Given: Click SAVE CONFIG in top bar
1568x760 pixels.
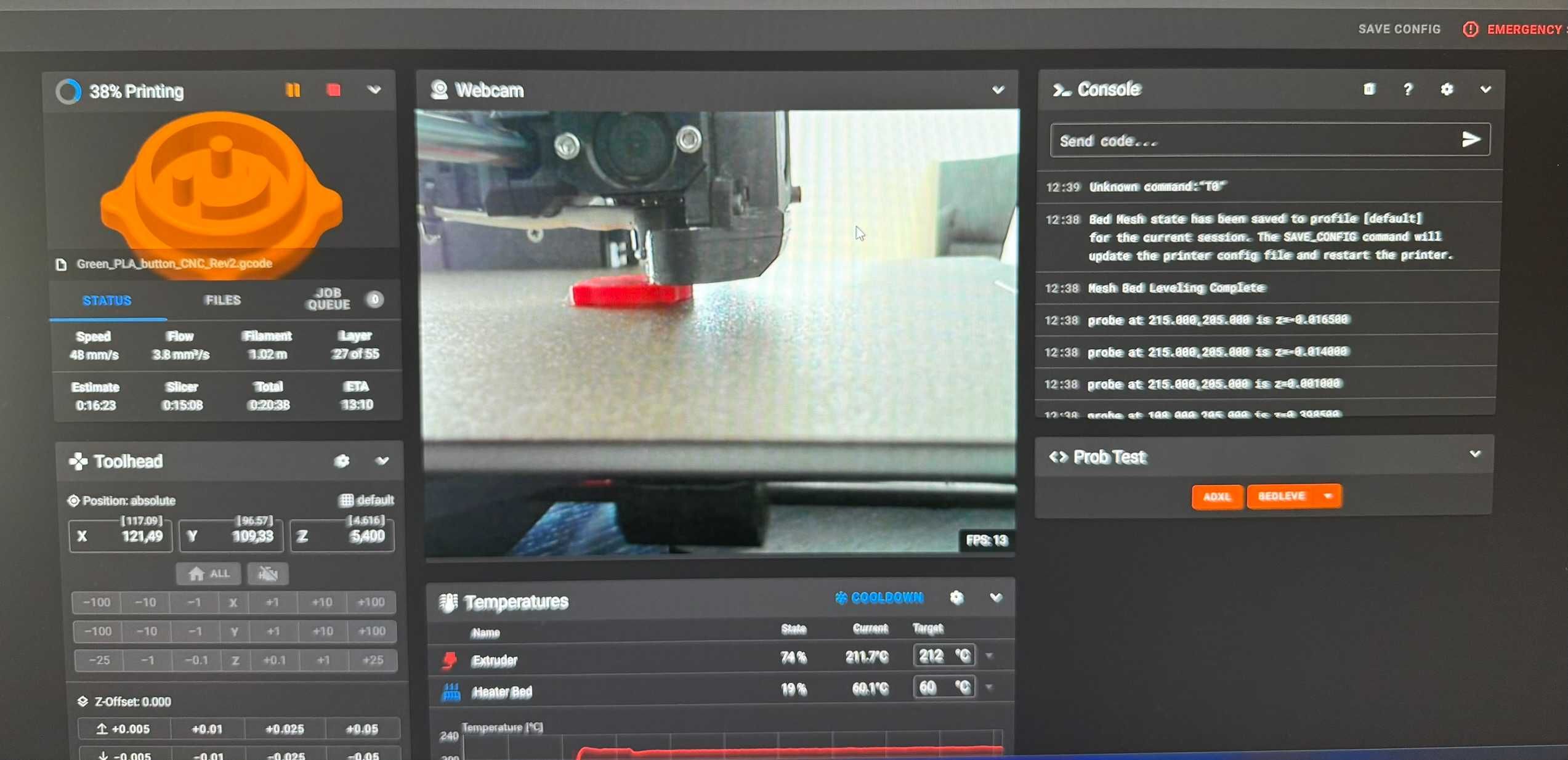Looking at the screenshot, I should click(1399, 29).
